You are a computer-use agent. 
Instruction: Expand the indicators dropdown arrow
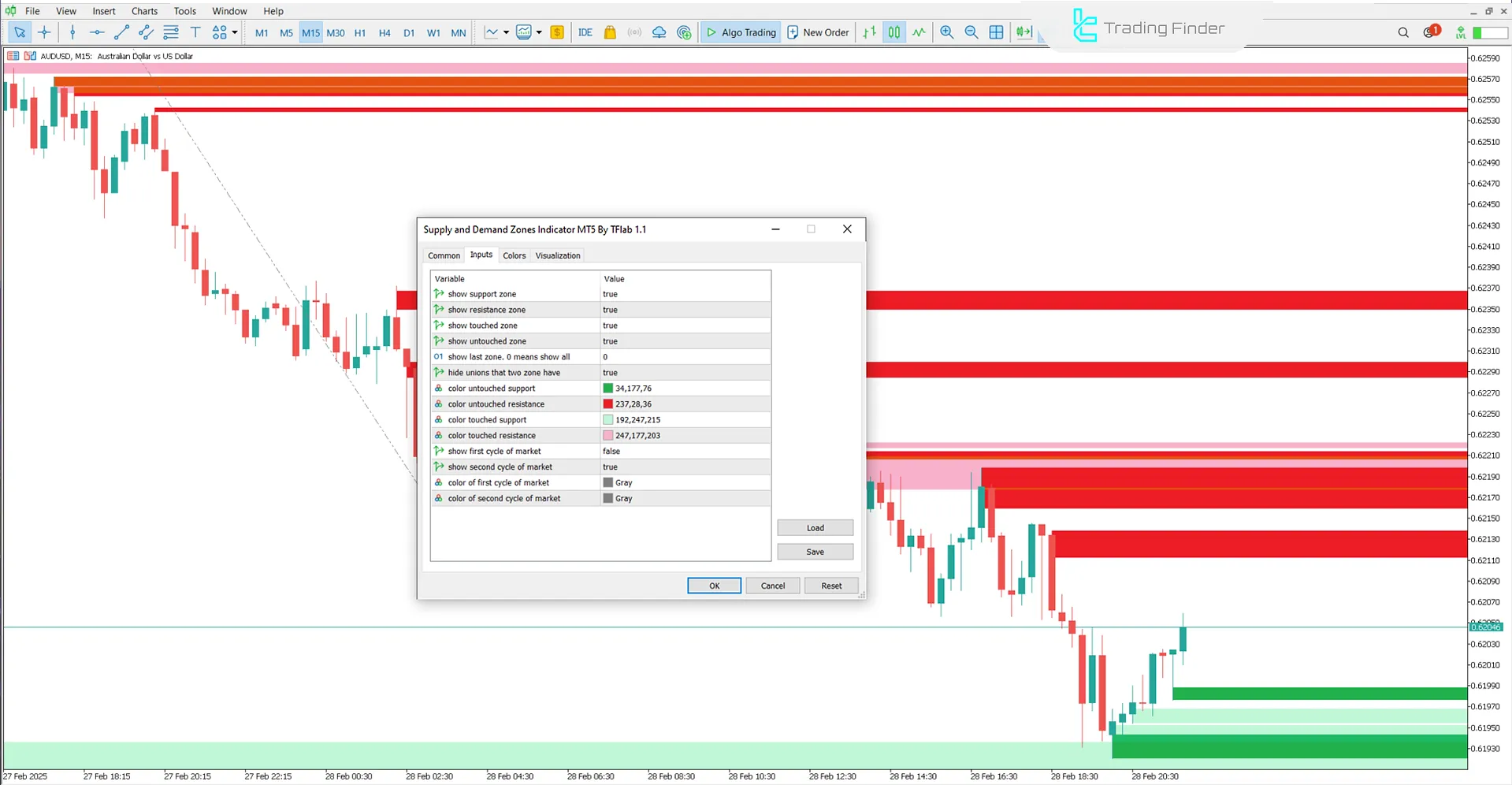540,32
